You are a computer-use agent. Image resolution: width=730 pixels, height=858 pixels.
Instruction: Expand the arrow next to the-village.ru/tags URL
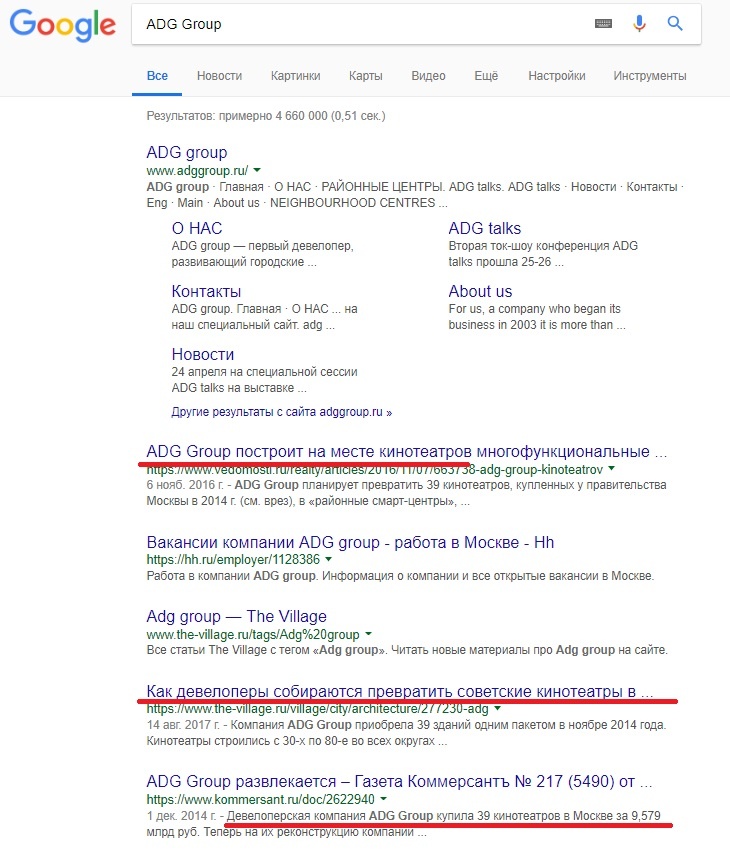click(x=368, y=634)
